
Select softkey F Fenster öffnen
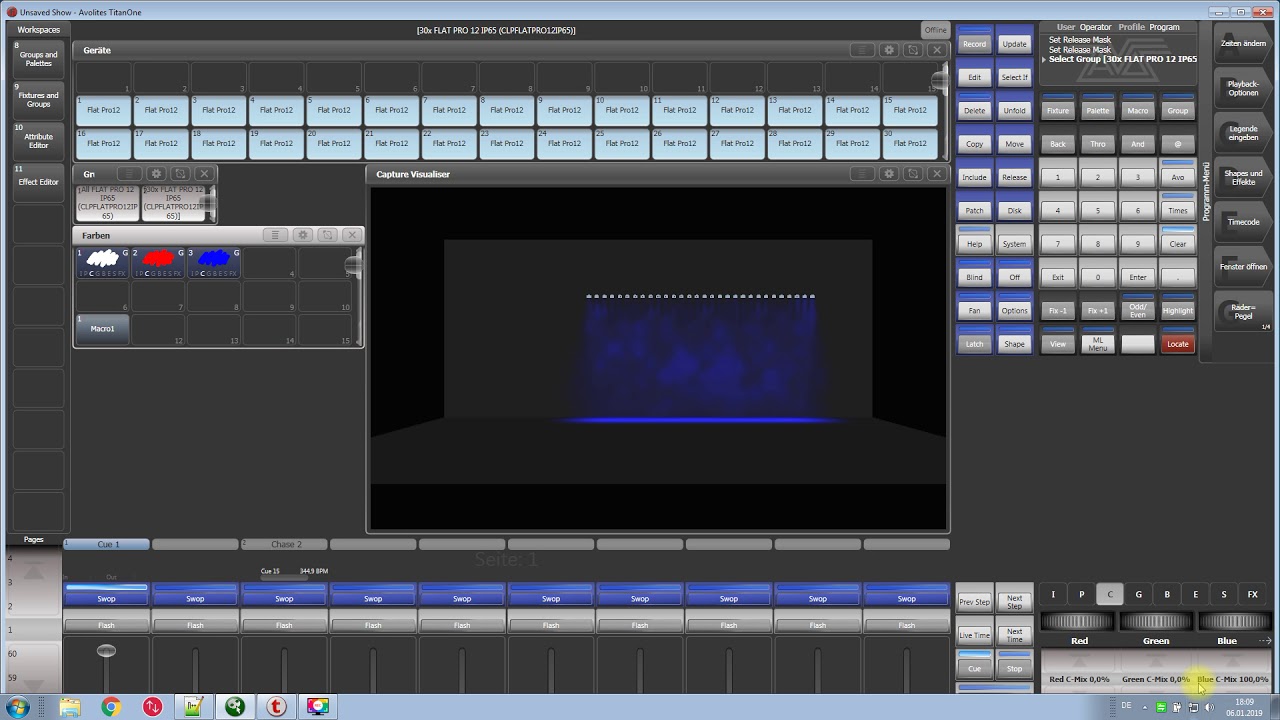click(1243, 267)
